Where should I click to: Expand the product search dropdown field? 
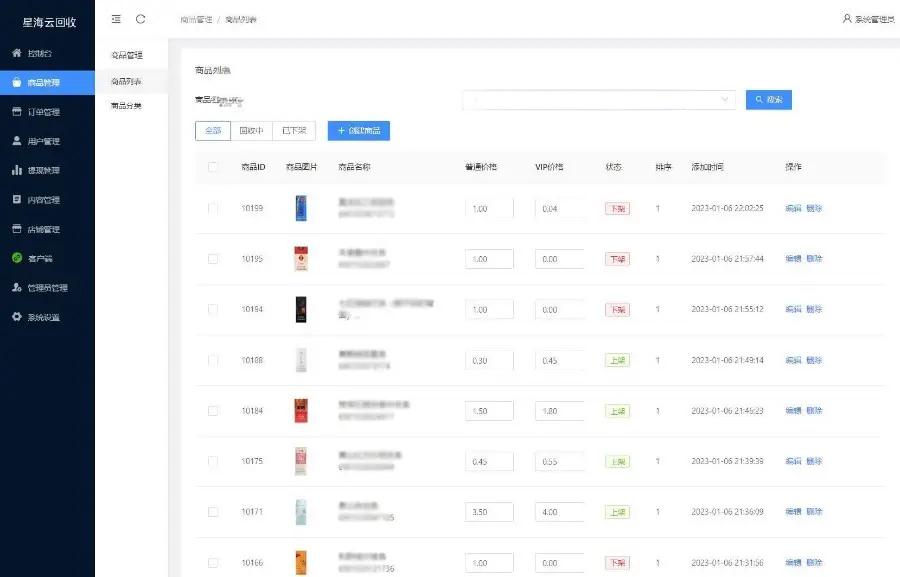click(599, 100)
